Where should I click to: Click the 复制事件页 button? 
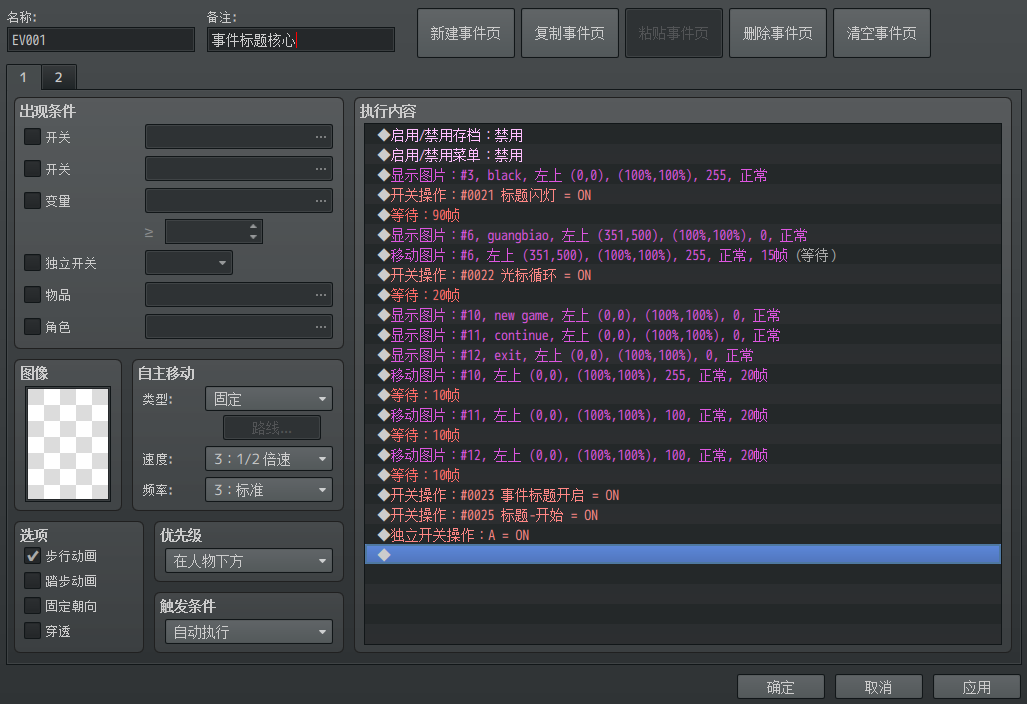click(x=570, y=33)
